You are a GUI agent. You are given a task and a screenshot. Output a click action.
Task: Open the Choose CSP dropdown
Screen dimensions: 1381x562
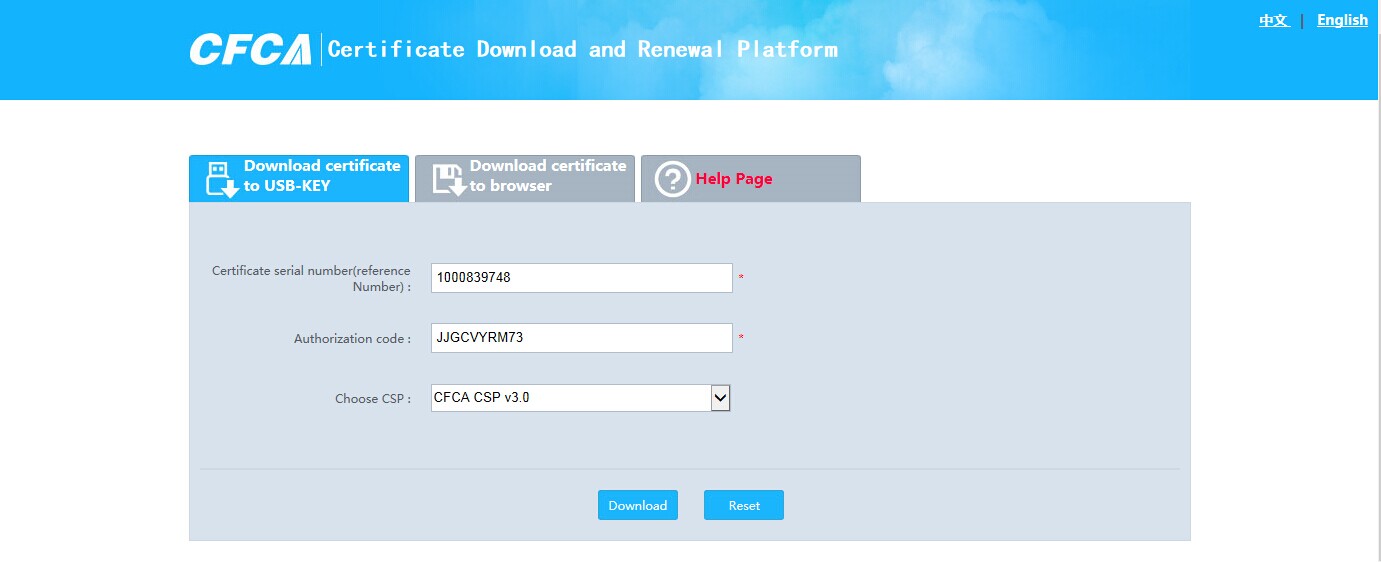tap(581, 398)
